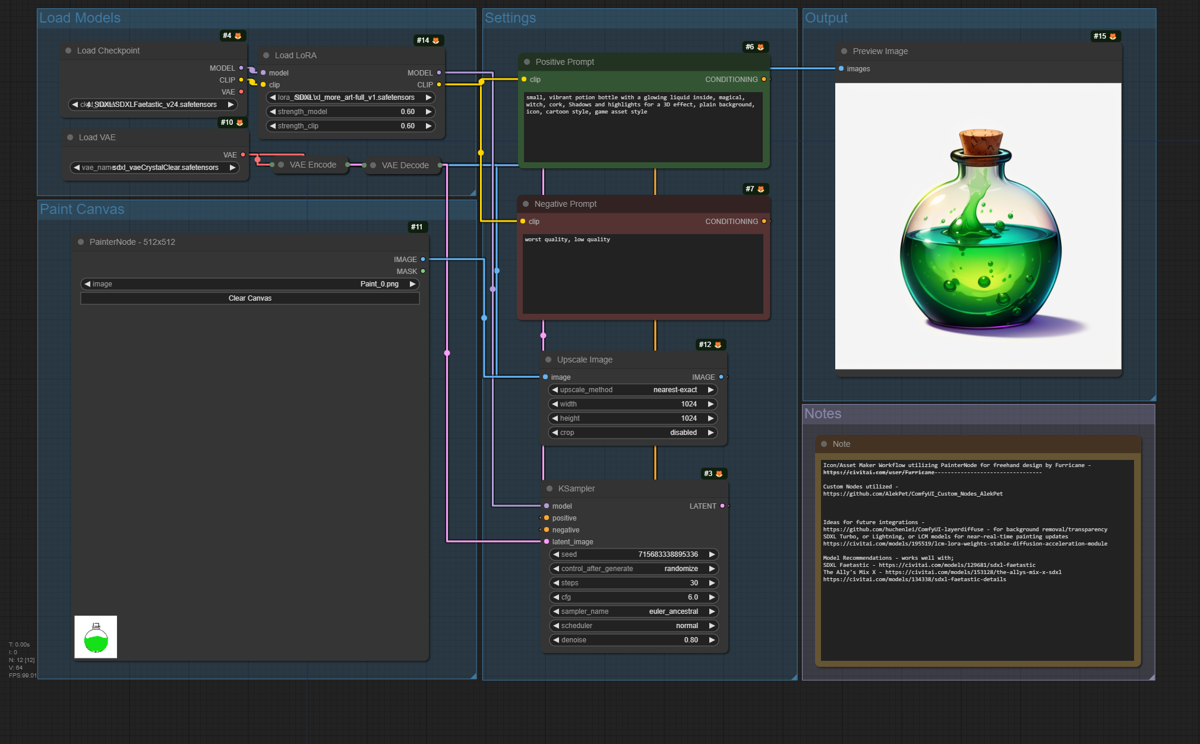Click the MASK output socket of PainterNode
The height and width of the screenshot is (744, 1200).
[x=425, y=271]
